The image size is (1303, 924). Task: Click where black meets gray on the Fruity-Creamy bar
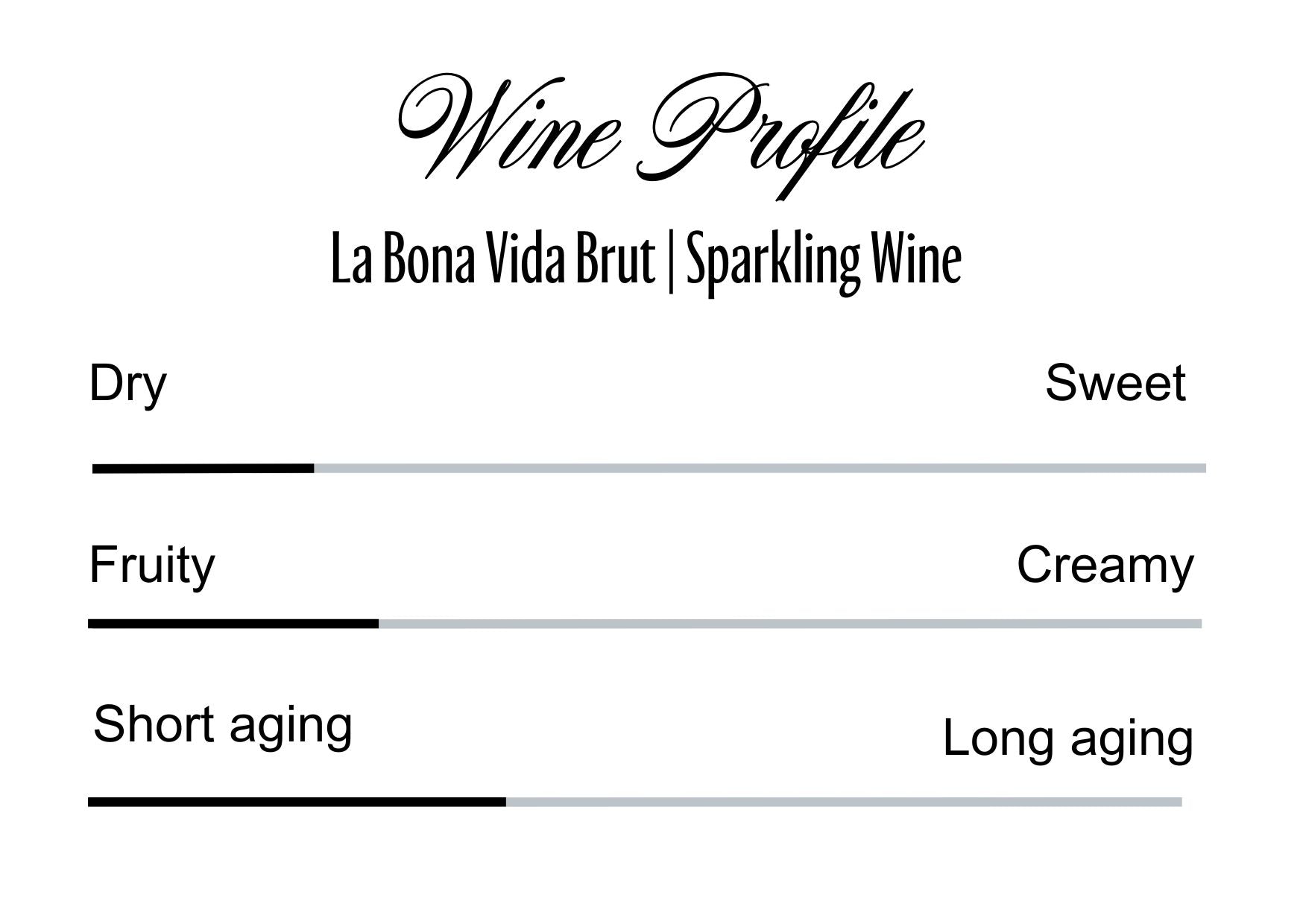click(x=378, y=624)
